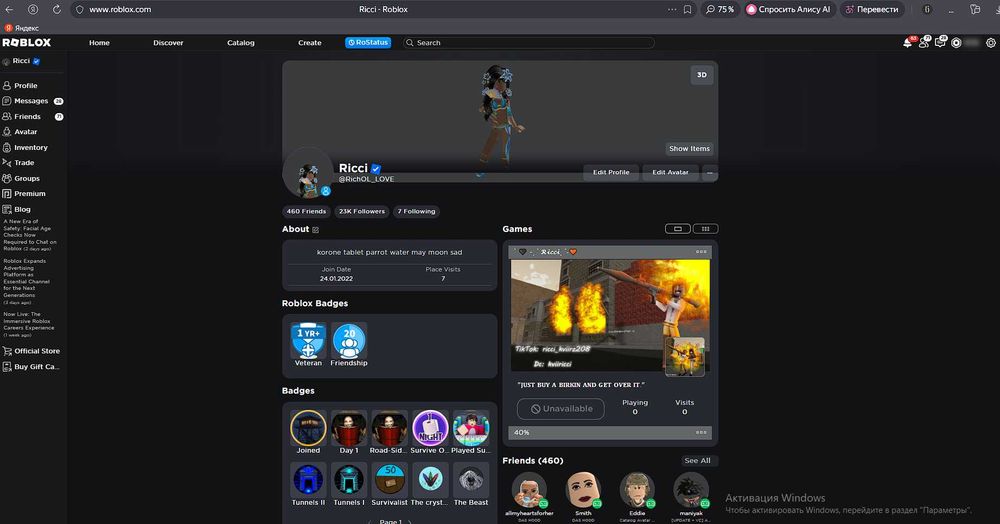1000x524 pixels.
Task: Click the browser reload button
Action: [57, 10]
